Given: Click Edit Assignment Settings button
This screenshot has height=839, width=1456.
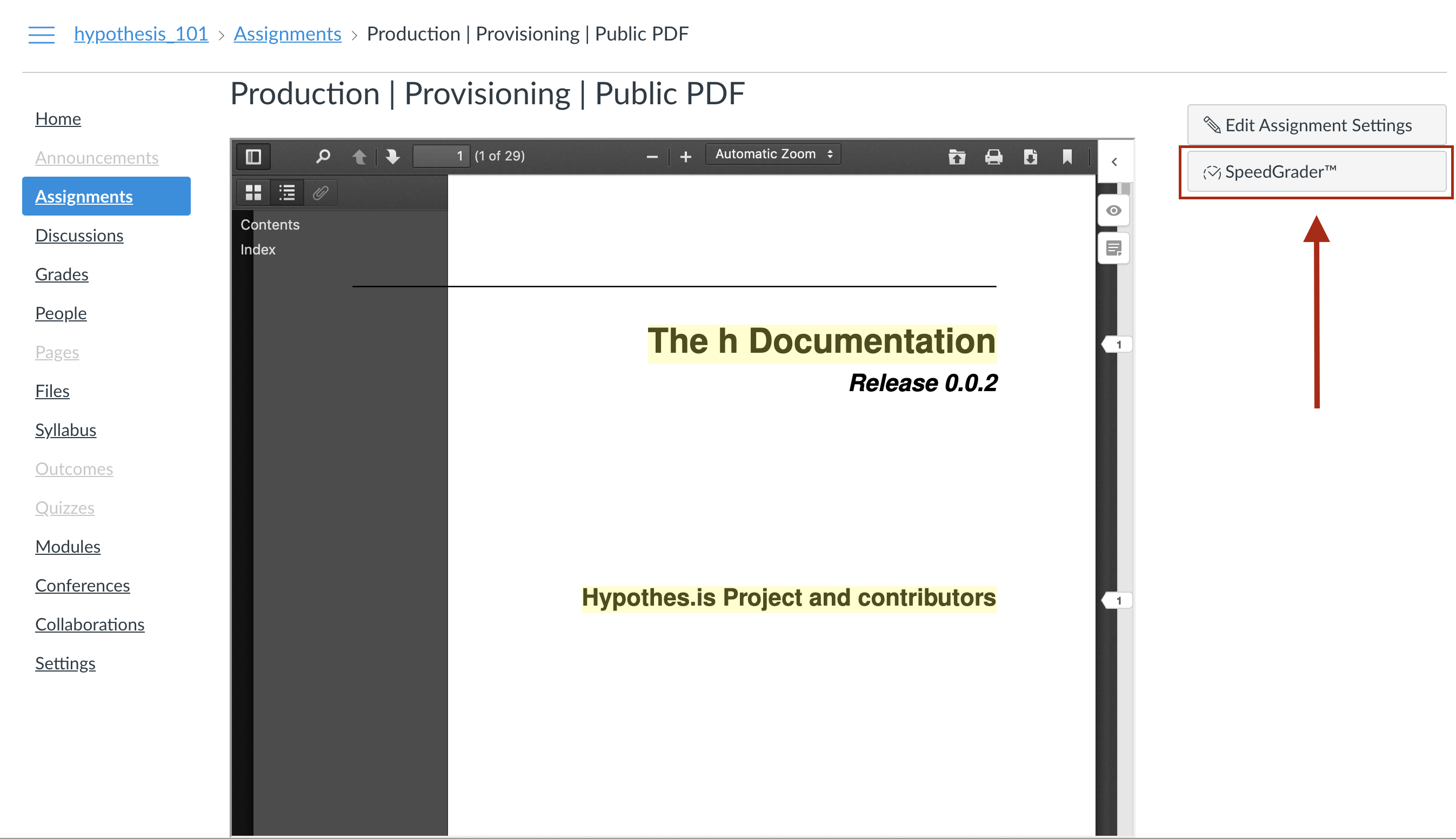Looking at the screenshot, I should pos(1317,125).
